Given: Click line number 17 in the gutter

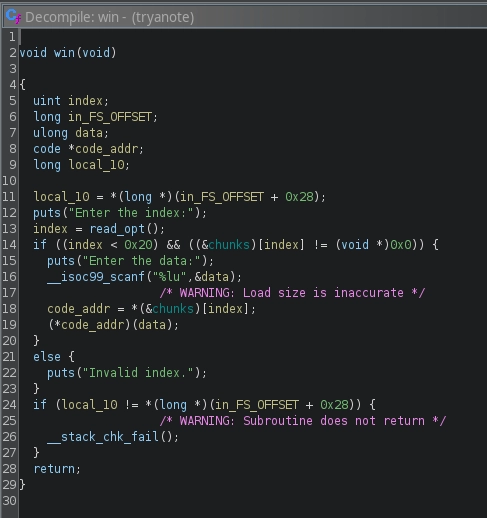Looking at the screenshot, I should coord(9,293).
